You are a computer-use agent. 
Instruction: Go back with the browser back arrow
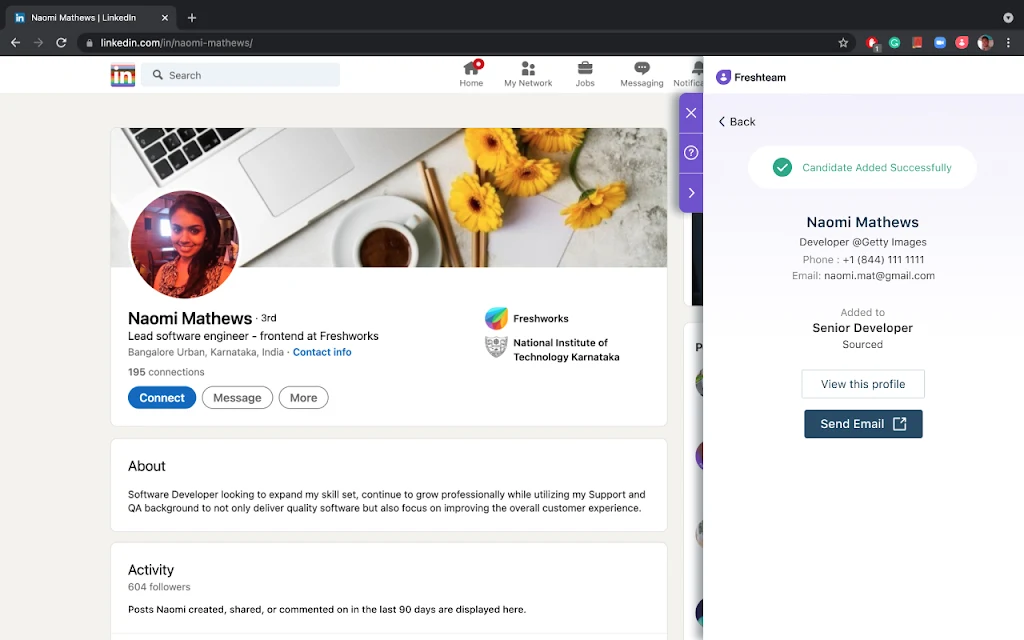tap(16, 42)
